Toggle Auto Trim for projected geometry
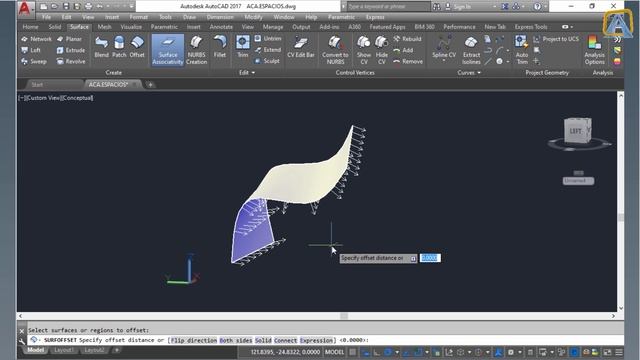640x360 pixels. click(522, 50)
